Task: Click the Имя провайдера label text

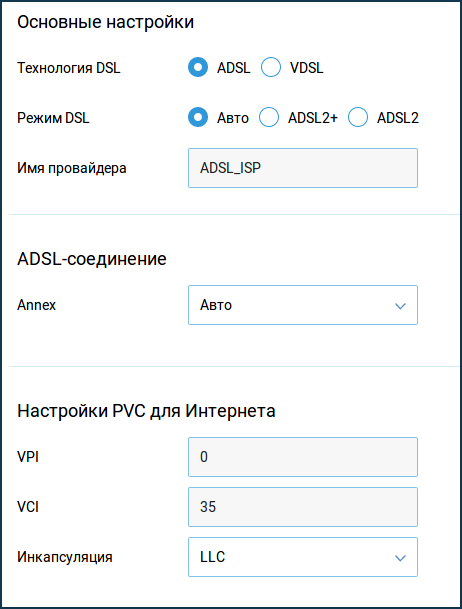Action: point(72,169)
